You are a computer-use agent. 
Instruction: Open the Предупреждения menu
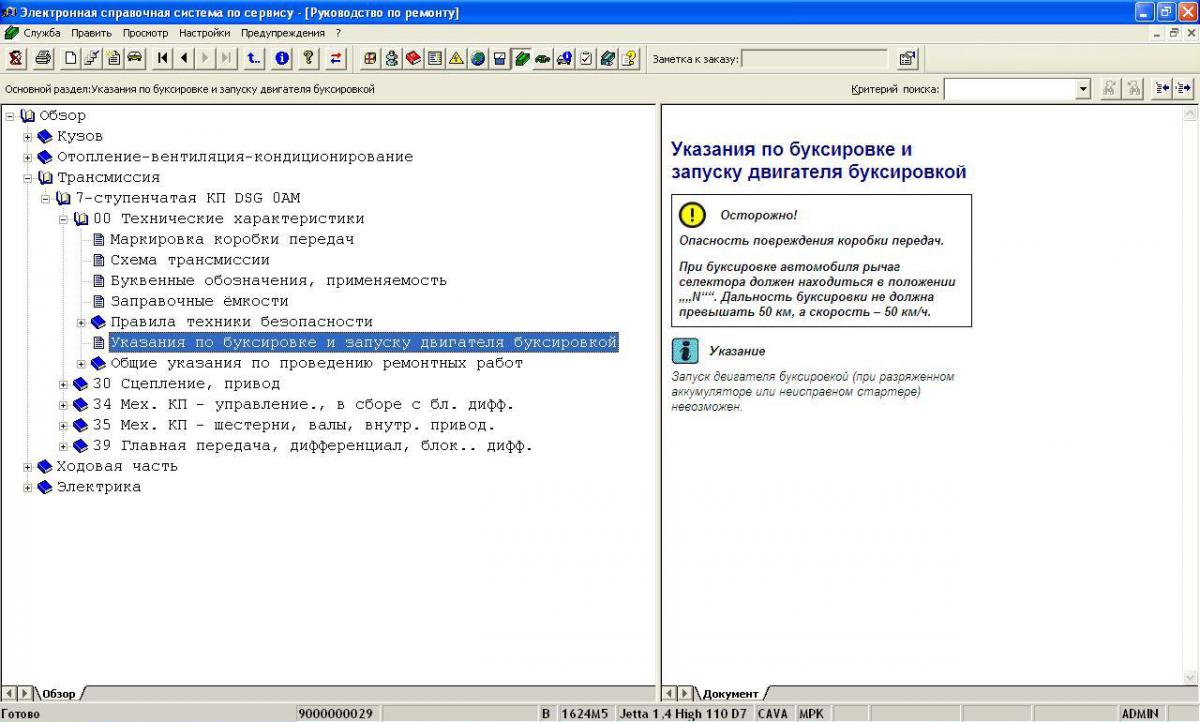coord(285,33)
